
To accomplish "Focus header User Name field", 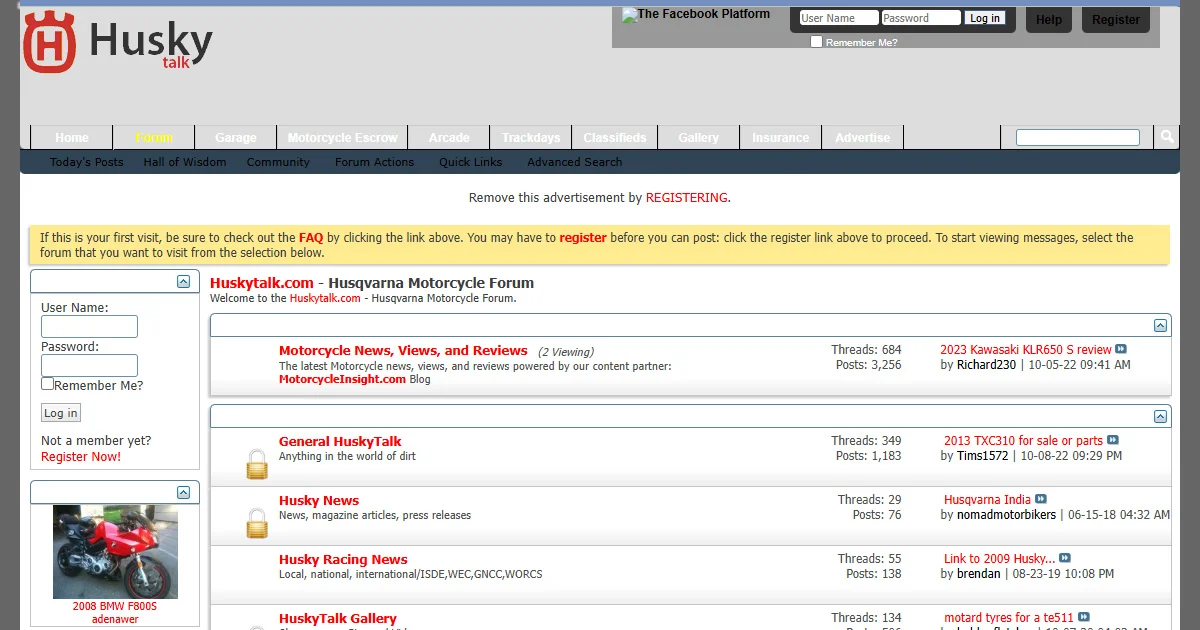I will click(839, 18).
